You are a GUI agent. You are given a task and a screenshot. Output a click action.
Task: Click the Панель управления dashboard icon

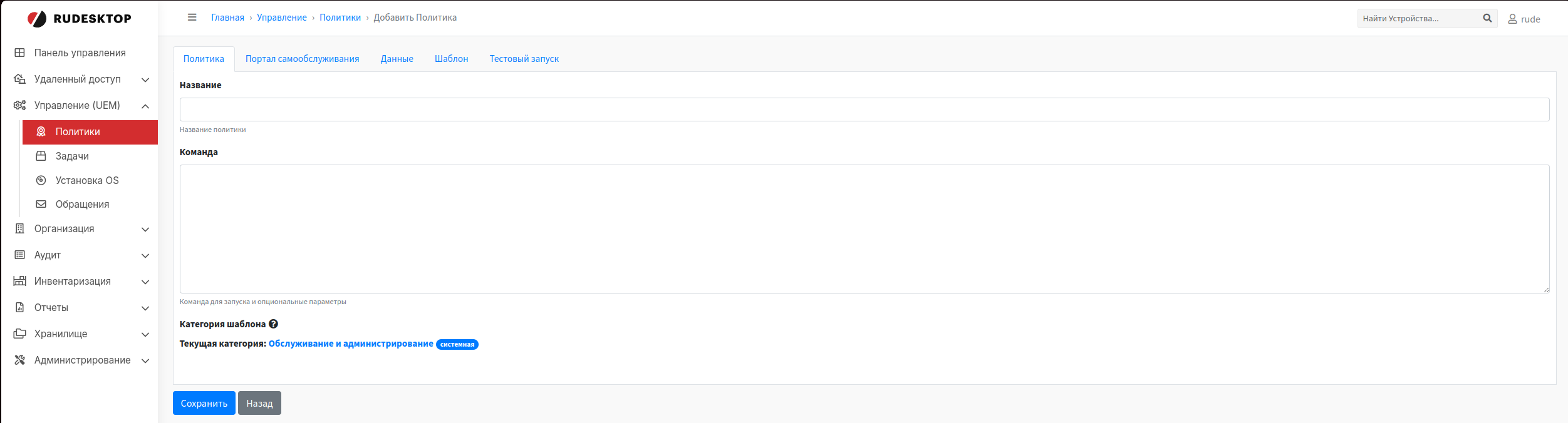click(x=20, y=53)
